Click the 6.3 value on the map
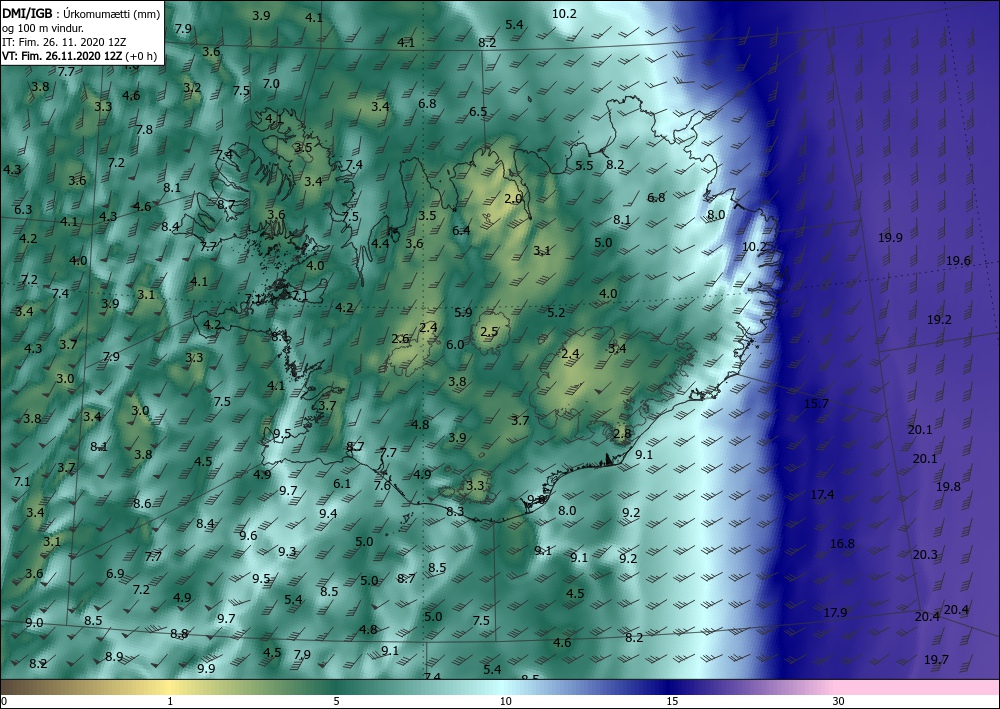 (x=23, y=210)
